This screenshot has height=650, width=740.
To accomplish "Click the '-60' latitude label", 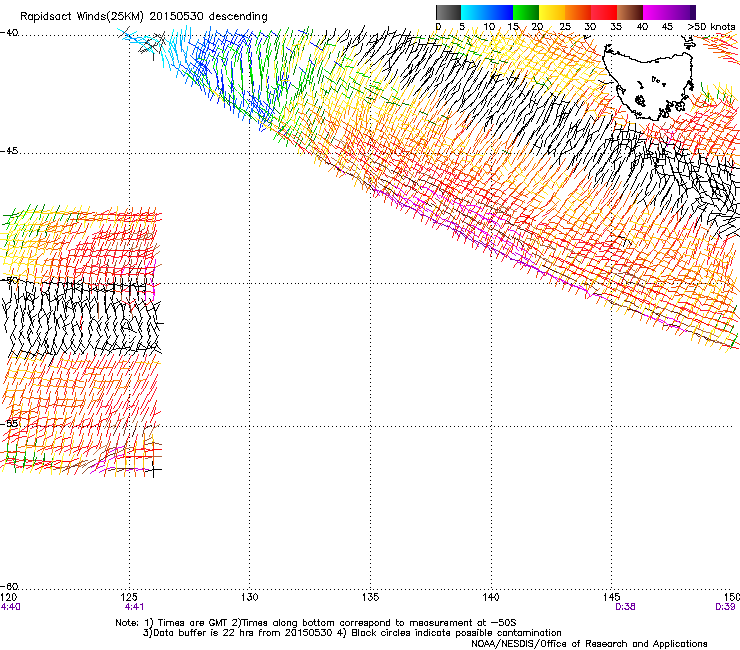I will [9, 586].
